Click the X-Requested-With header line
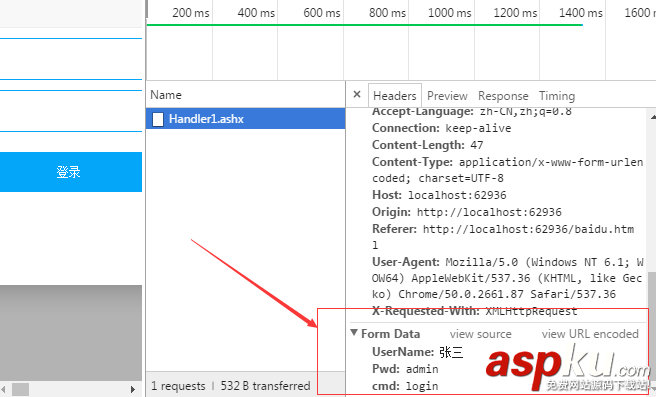This screenshot has width=656, height=397. 474,311
